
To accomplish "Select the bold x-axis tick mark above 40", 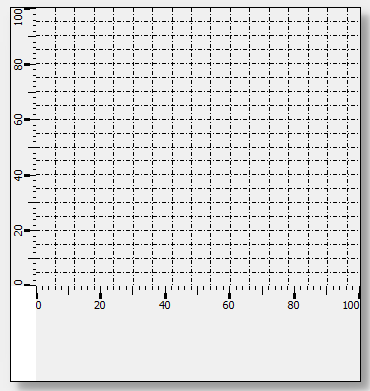I will (x=165, y=296).
